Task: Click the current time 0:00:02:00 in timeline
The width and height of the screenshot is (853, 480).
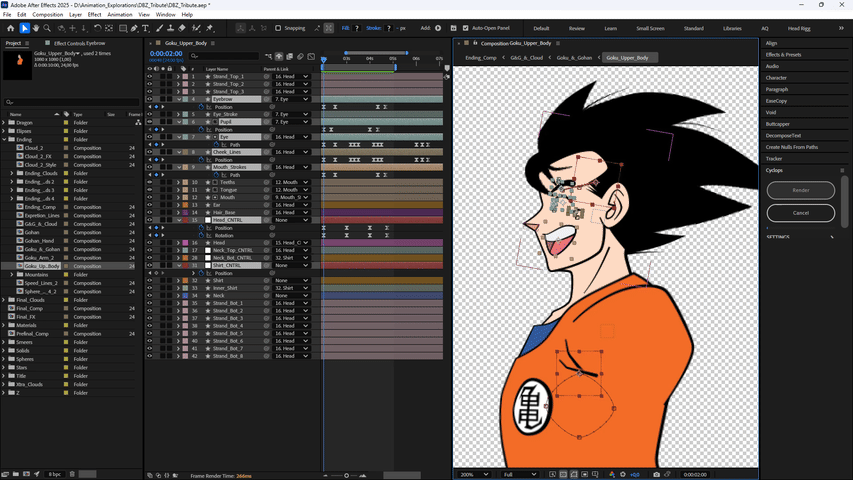Action: tap(166, 54)
